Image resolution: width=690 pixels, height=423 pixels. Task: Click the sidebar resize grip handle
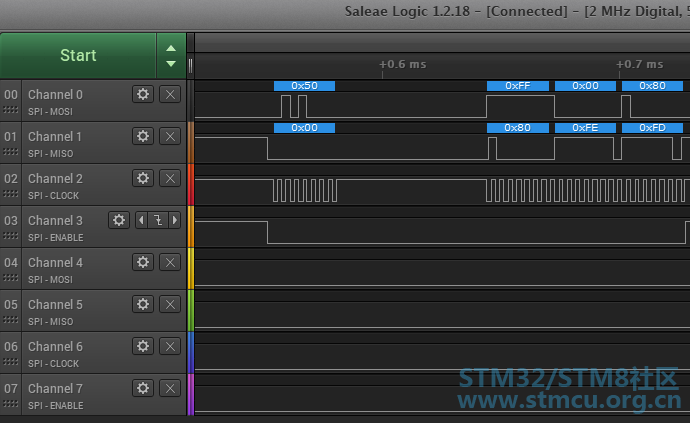190,66
